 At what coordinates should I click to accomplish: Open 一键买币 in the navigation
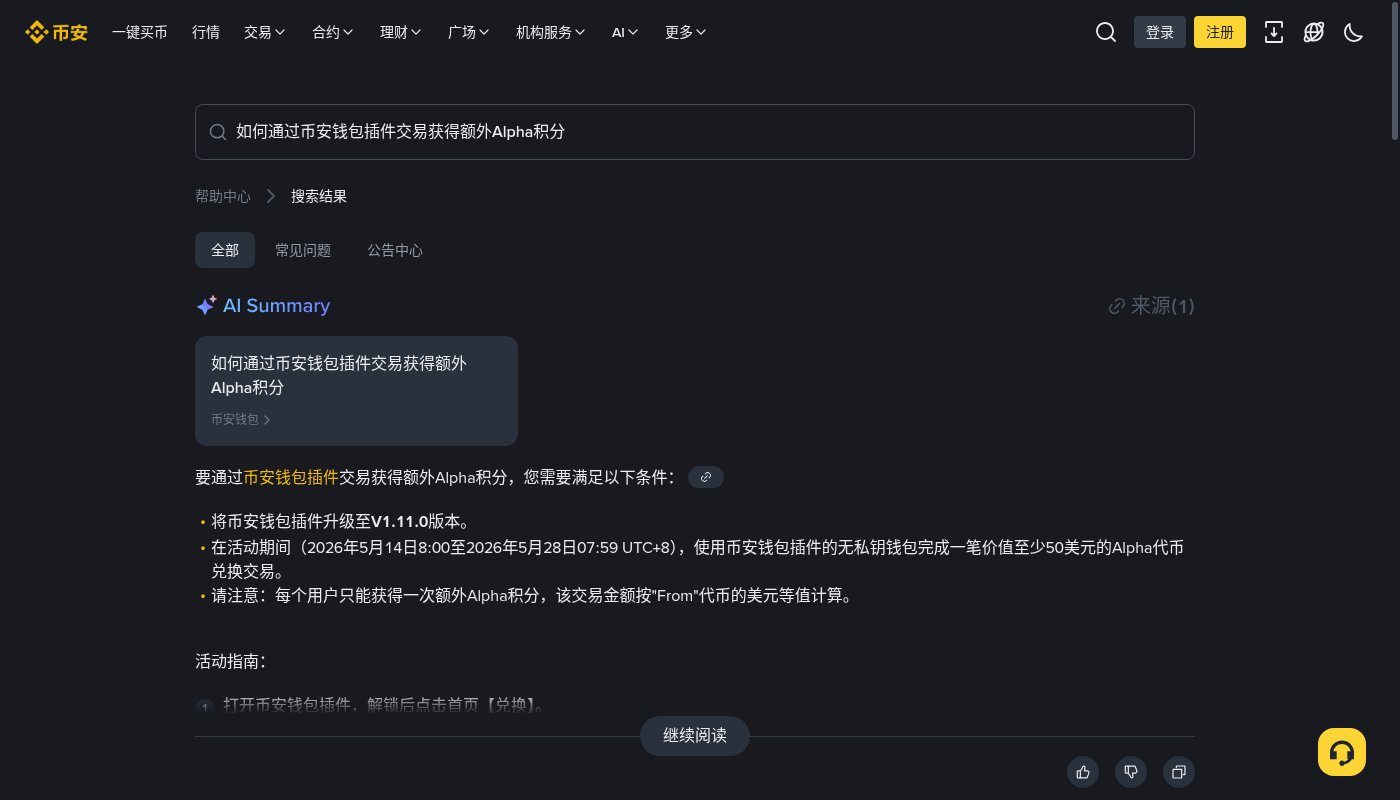(x=140, y=32)
